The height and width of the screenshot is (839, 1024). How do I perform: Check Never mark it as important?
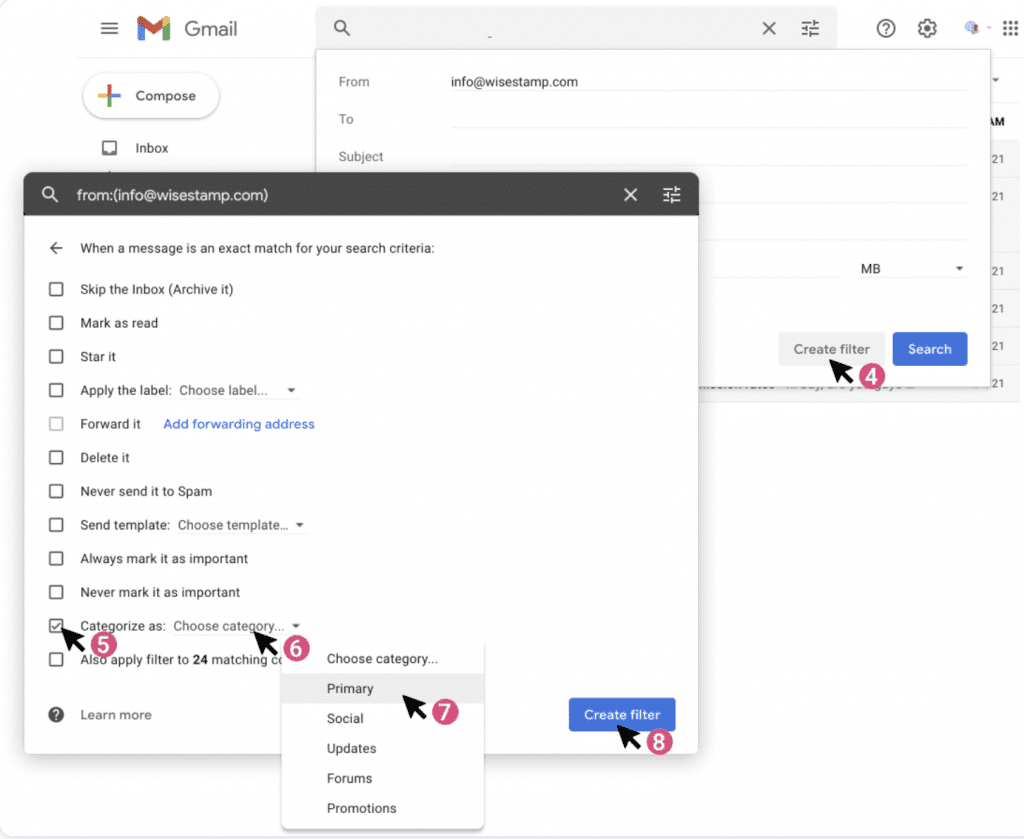pyautogui.click(x=56, y=592)
